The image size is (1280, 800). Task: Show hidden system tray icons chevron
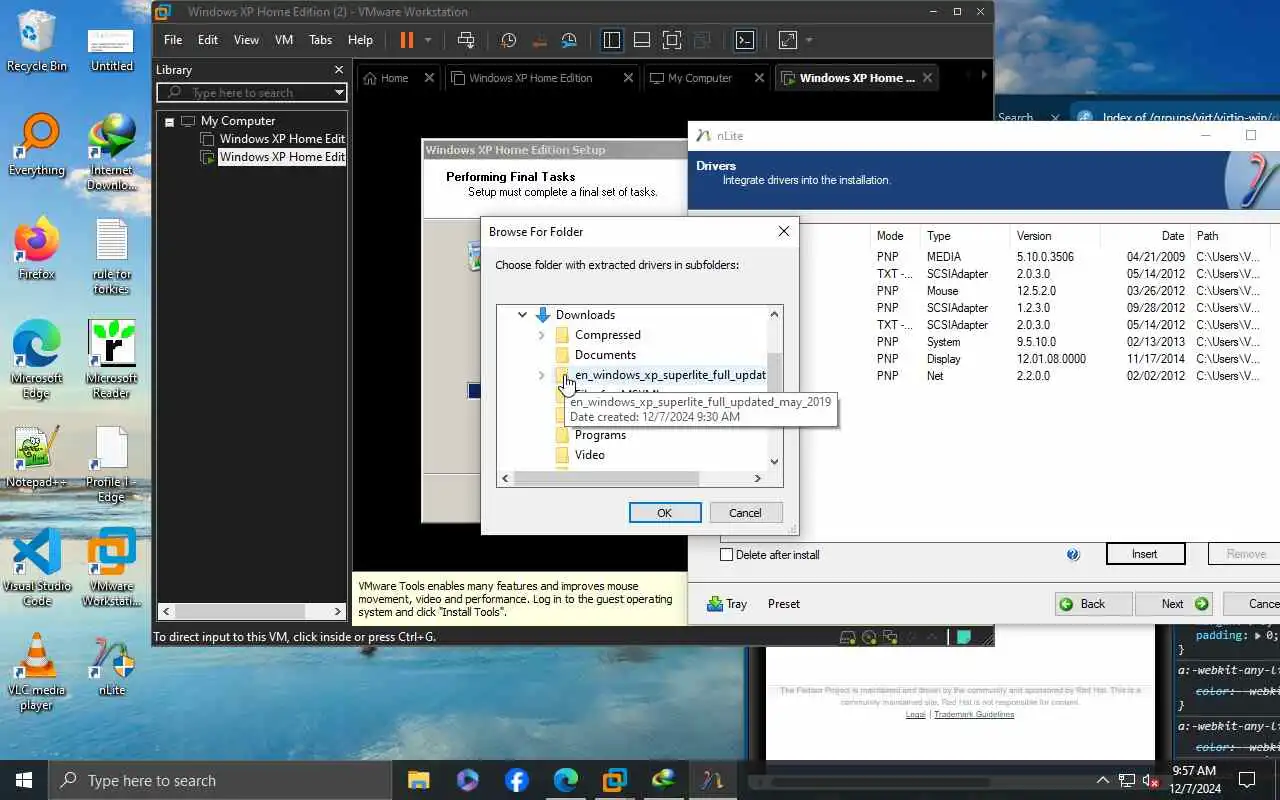click(1103, 780)
